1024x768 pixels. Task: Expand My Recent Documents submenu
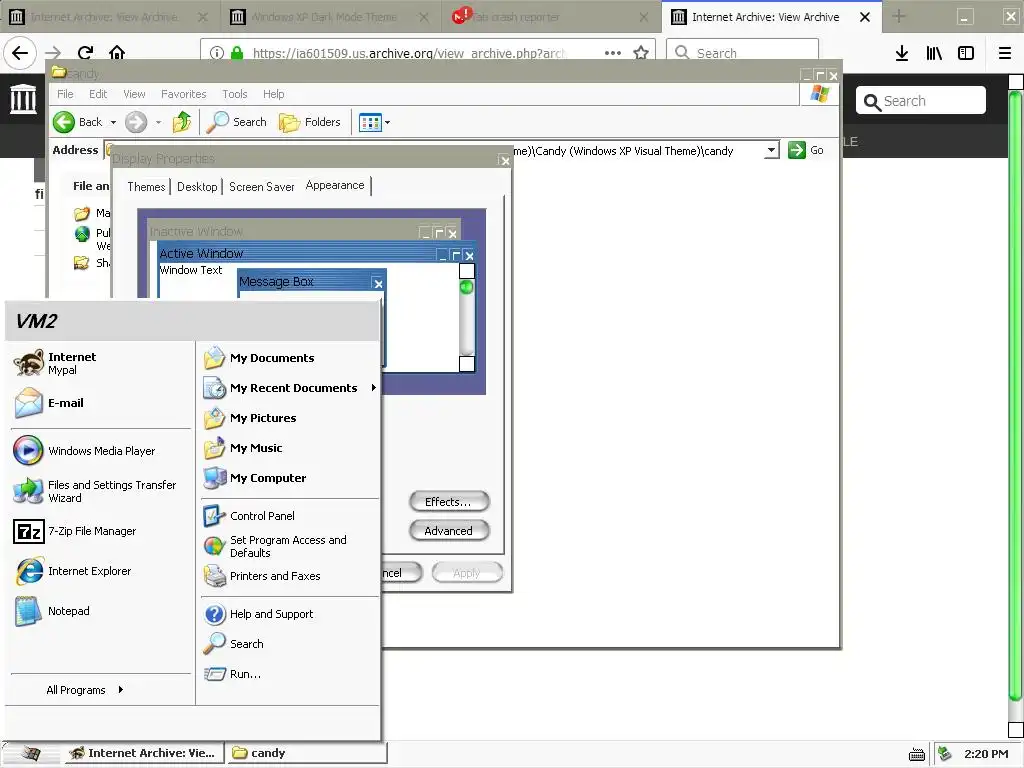tap(290, 388)
